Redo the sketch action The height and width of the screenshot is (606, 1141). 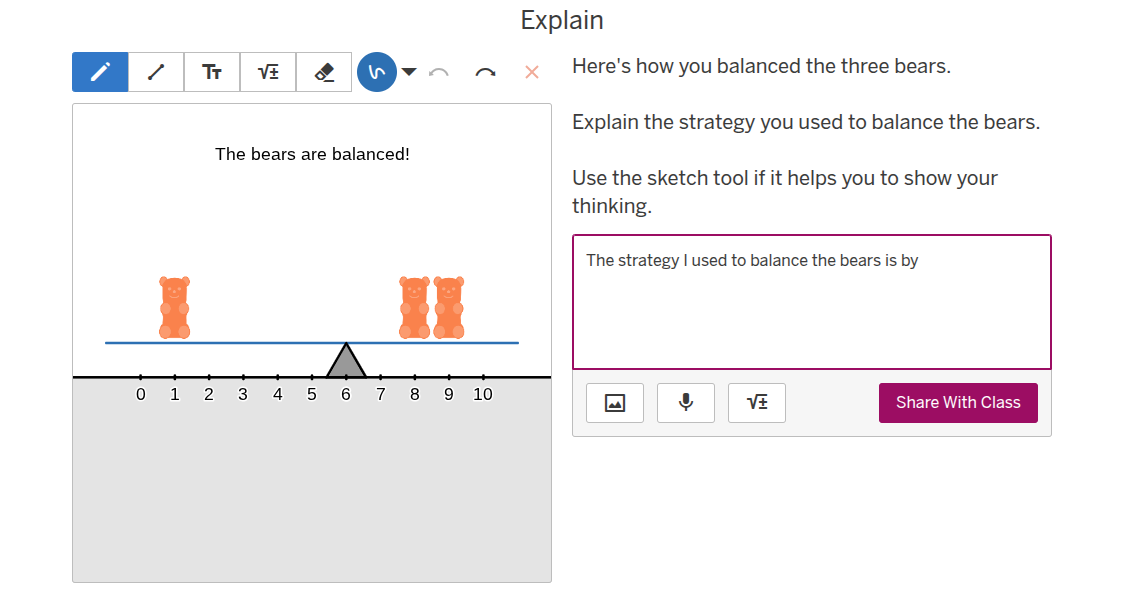[x=485, y=72]
